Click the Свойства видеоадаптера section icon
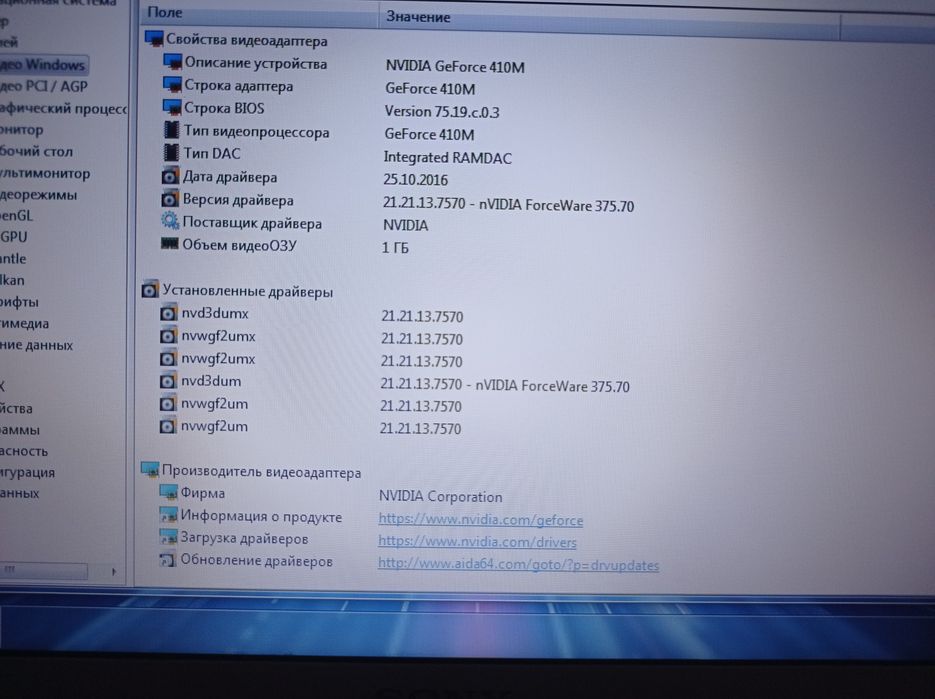Screen dimensions: 935x699 click(154, 39)
